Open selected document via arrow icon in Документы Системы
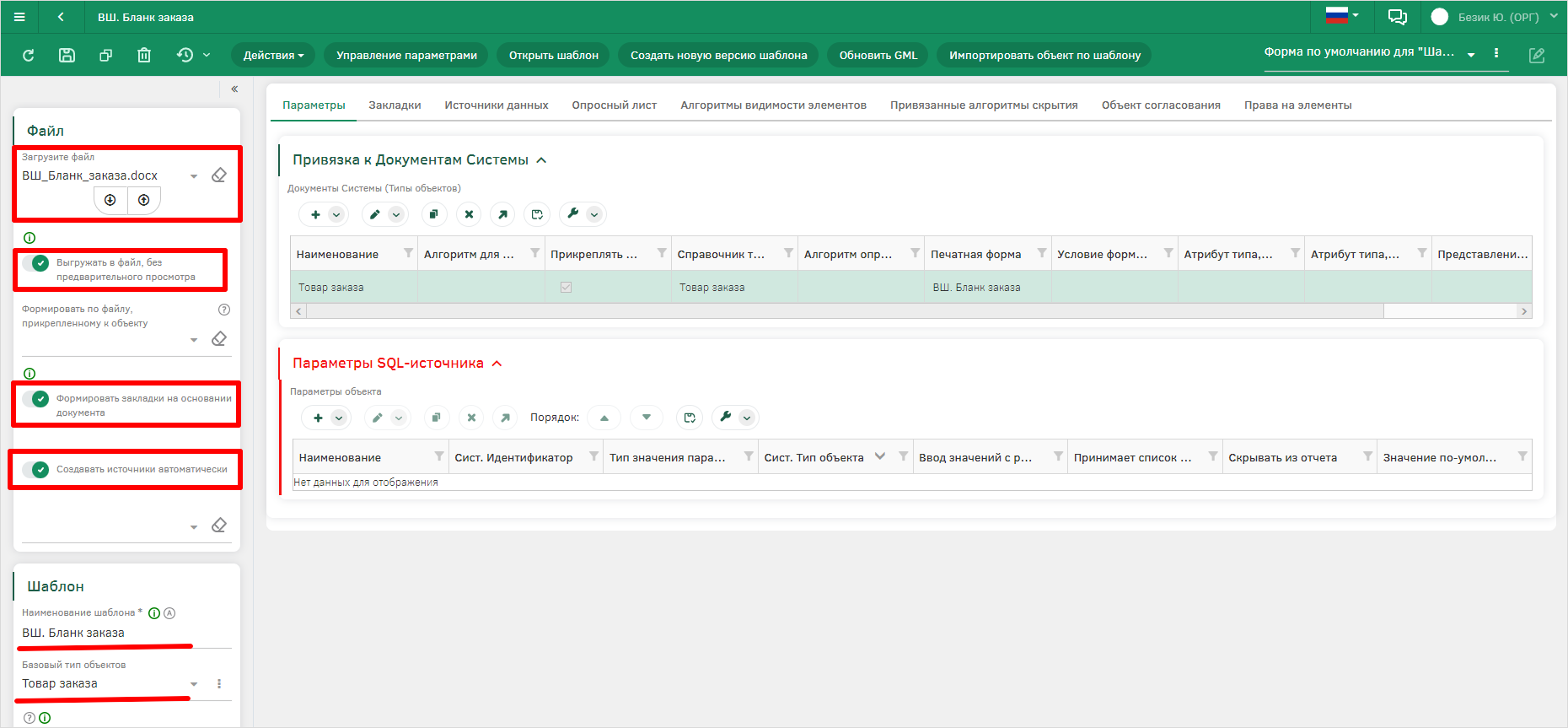 (502, 214)
